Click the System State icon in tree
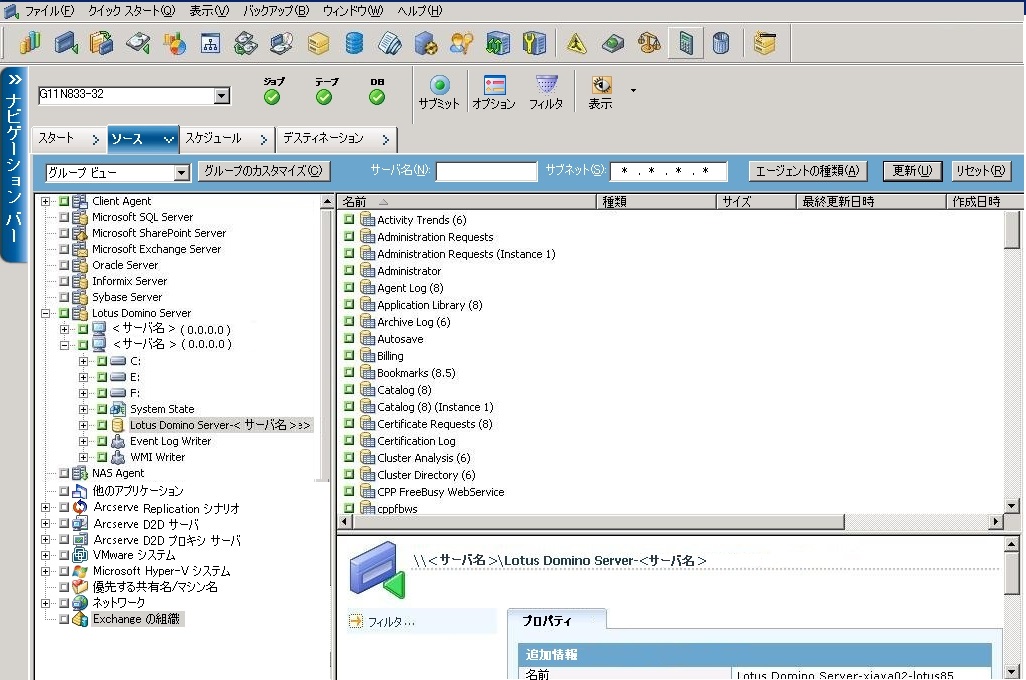The height and width of the screenshot is (680, 1026). (x=118, y=409)
